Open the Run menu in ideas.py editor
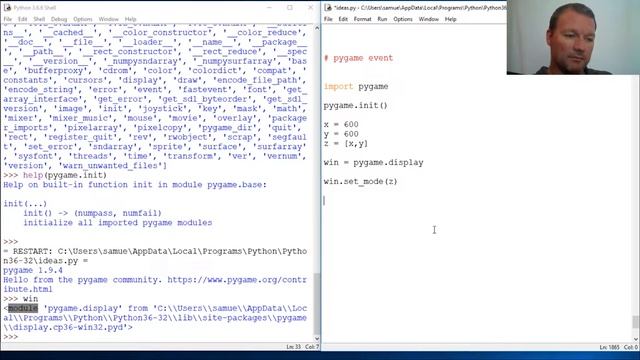Image resolution: width=640 pixels, height=360 pixels. (382, 19)
